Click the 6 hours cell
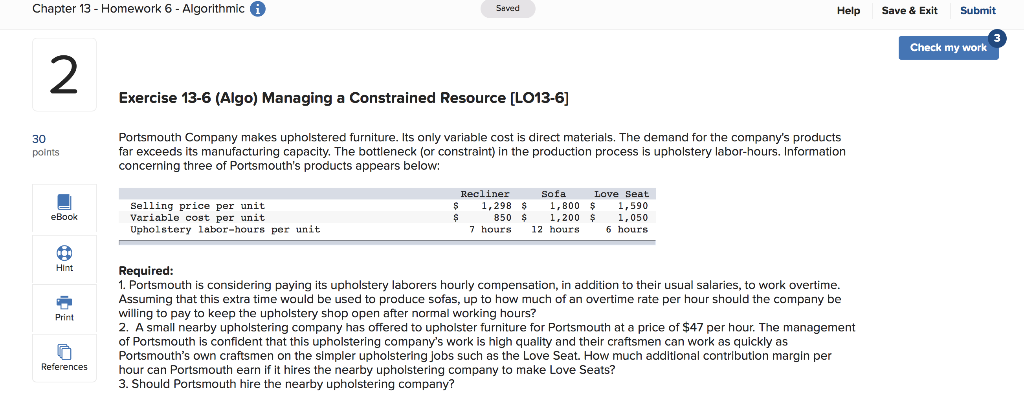The image size is (1024, 406). [x=627, y=229]
